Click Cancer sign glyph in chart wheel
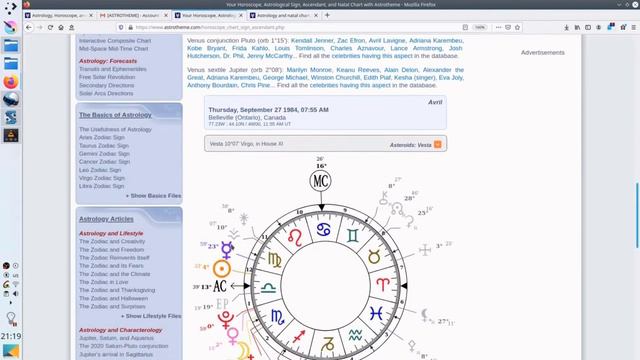 [323, 230]
